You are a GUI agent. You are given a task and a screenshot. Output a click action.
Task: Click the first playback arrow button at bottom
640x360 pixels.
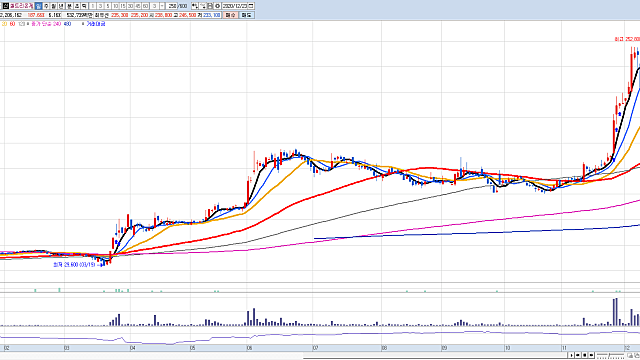point(571,356)
